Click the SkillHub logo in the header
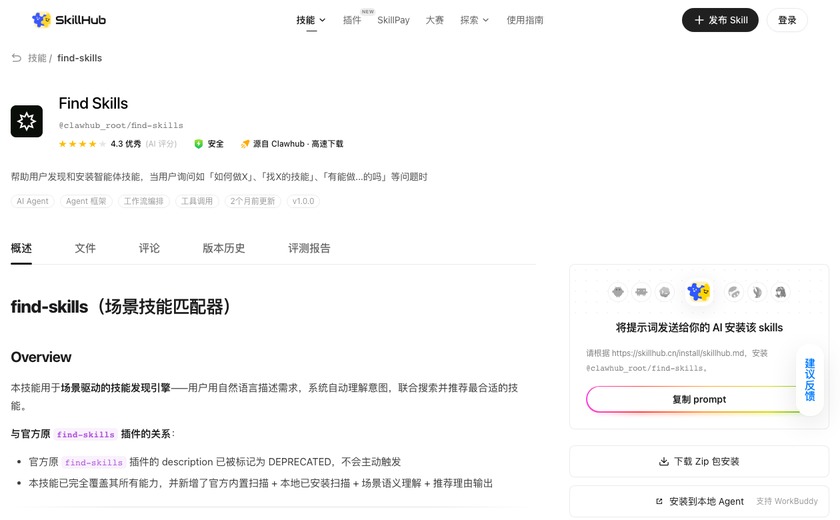Image resolution: width=840 pixels, height=520 pixels. [69, 20]
